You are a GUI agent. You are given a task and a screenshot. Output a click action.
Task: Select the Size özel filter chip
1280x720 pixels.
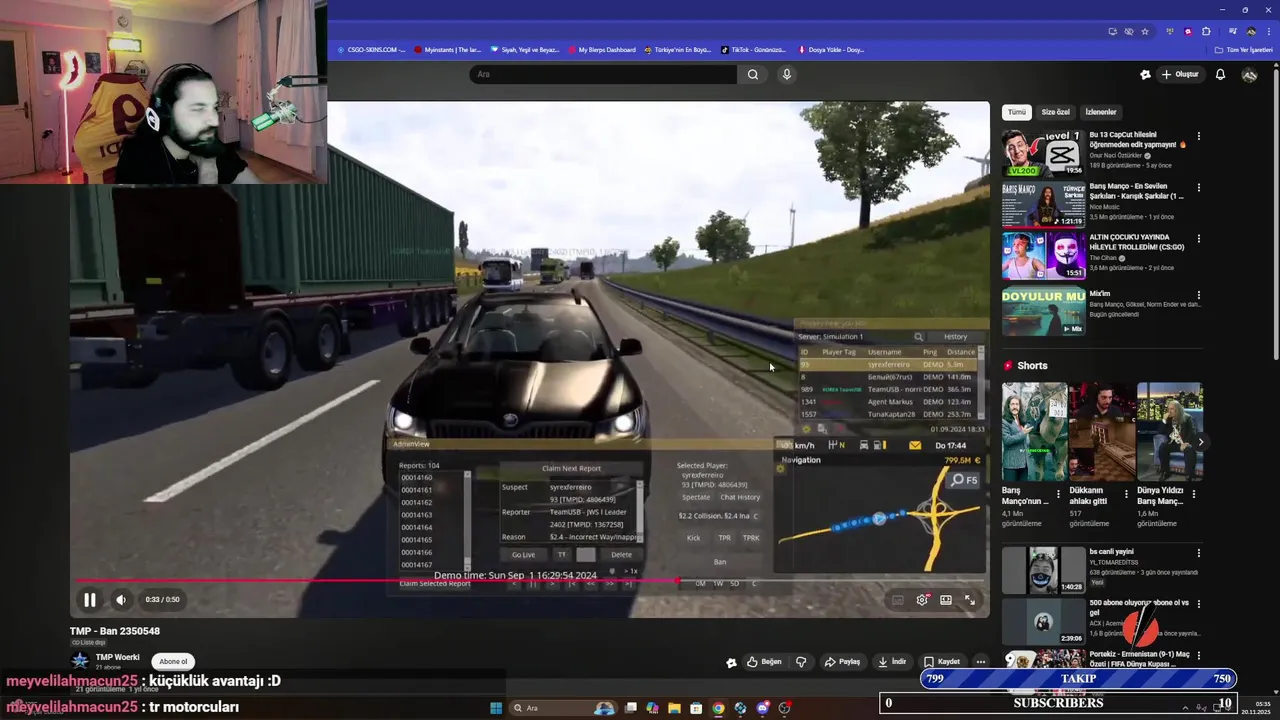pos(1055,112)
